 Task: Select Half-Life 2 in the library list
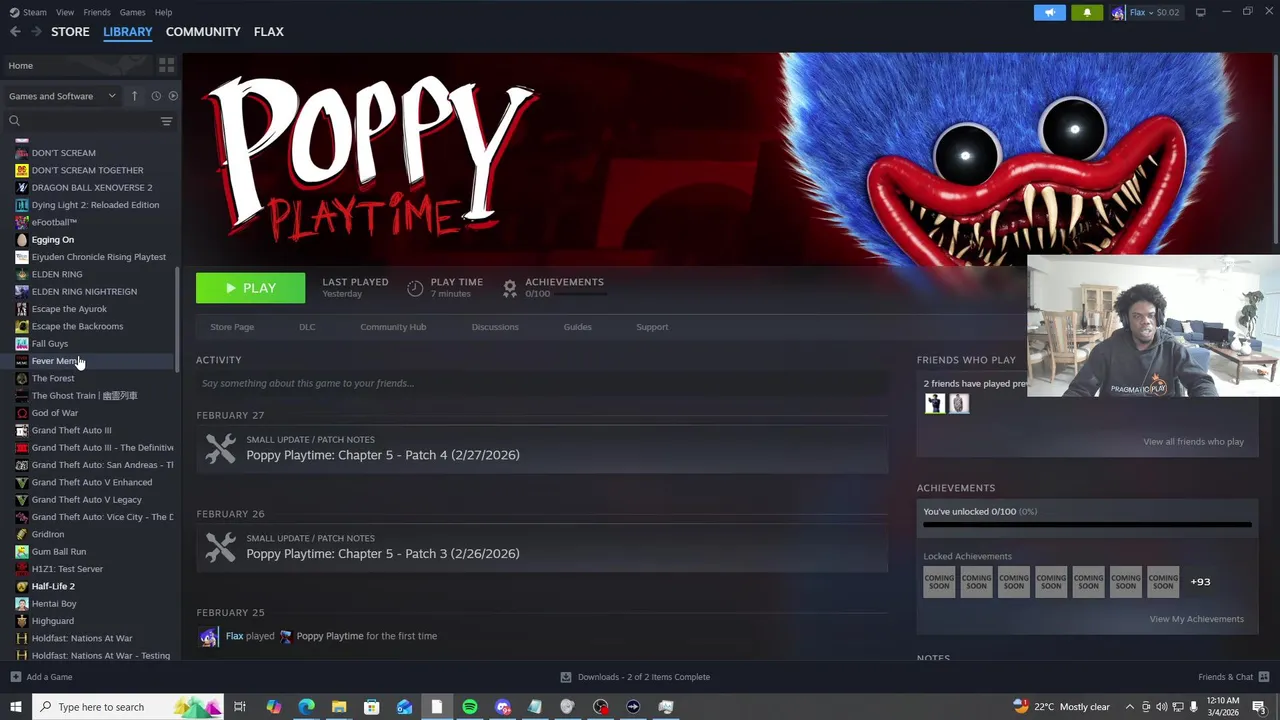pos(53,586)
